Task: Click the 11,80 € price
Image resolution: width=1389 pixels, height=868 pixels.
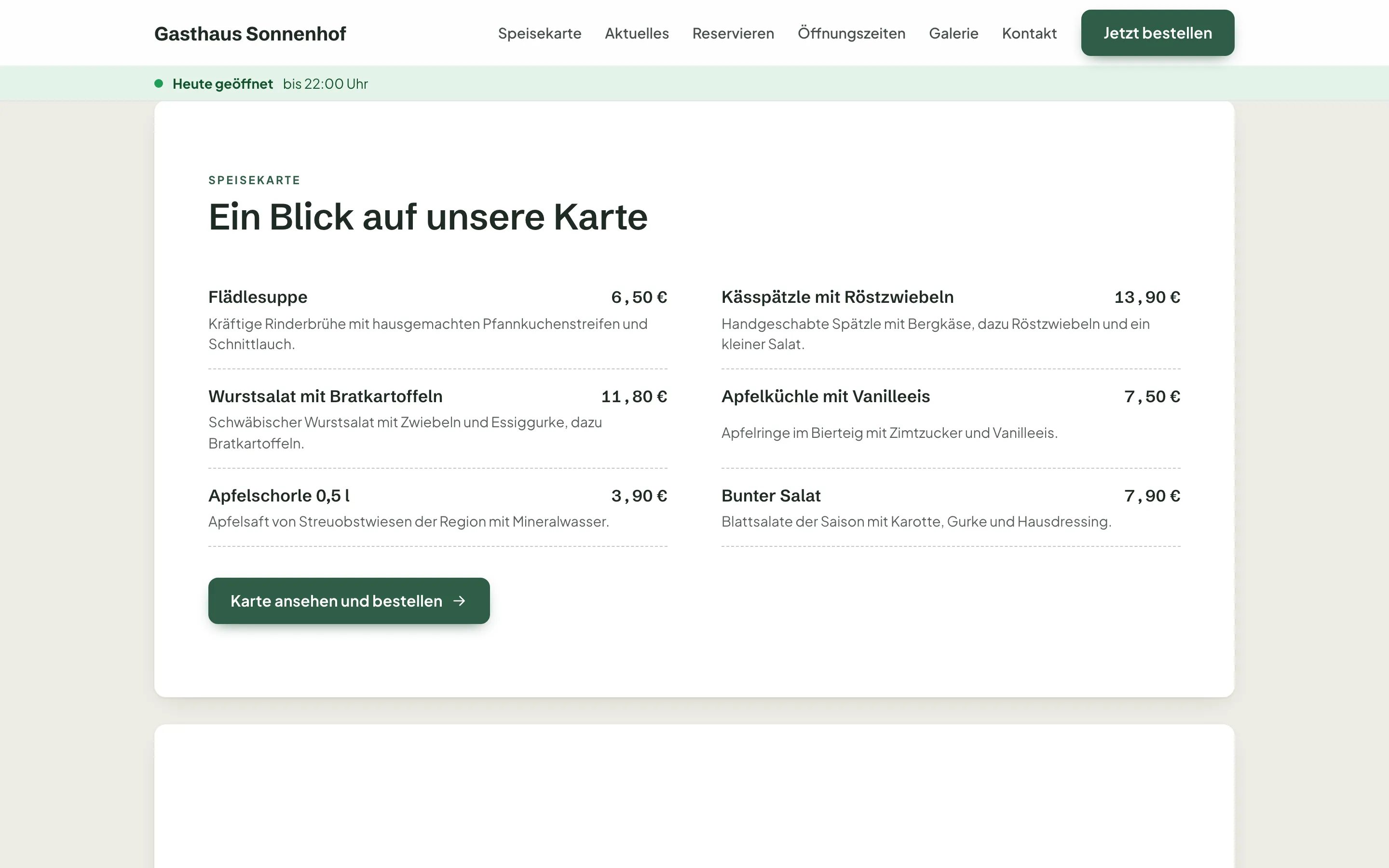Action: pyautogui.click(x=634, y=396)
